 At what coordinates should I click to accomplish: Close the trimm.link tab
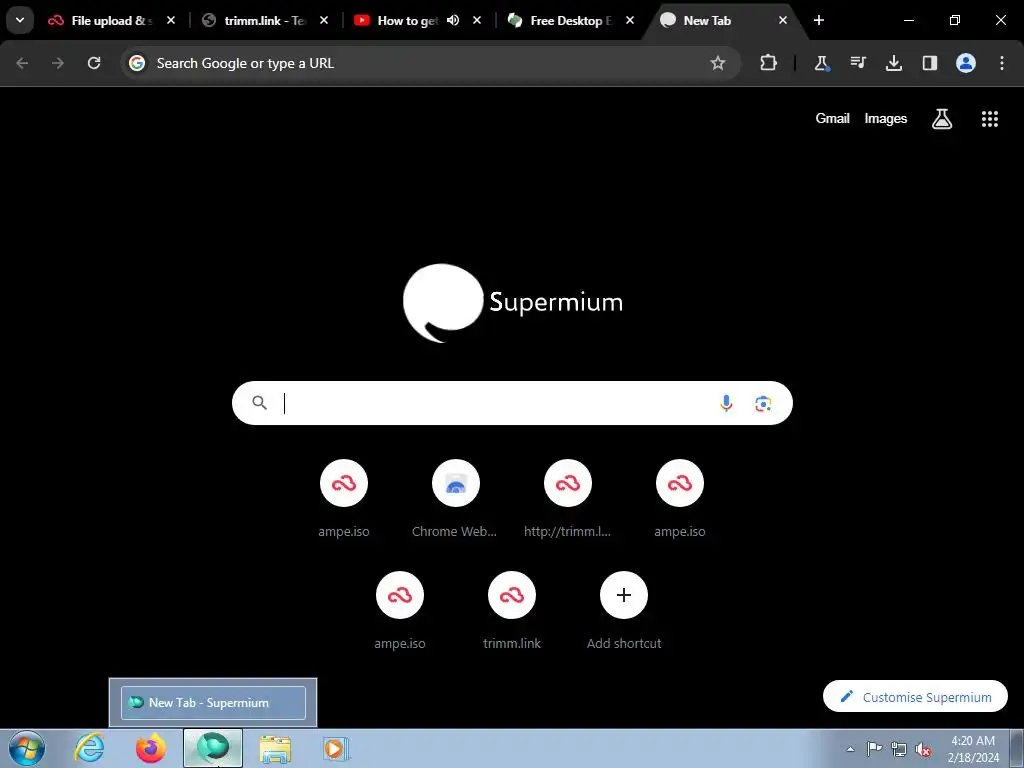pyautogui.click(x=323, y=20)
